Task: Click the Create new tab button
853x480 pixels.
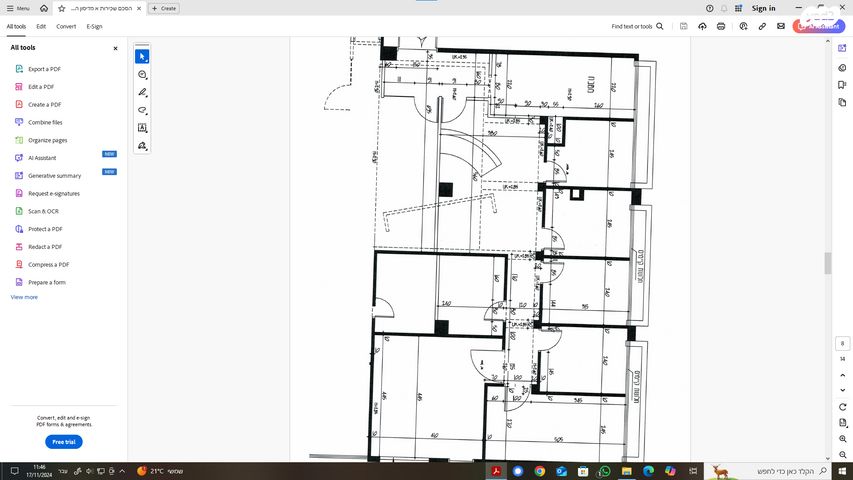Action: [164, 8]
